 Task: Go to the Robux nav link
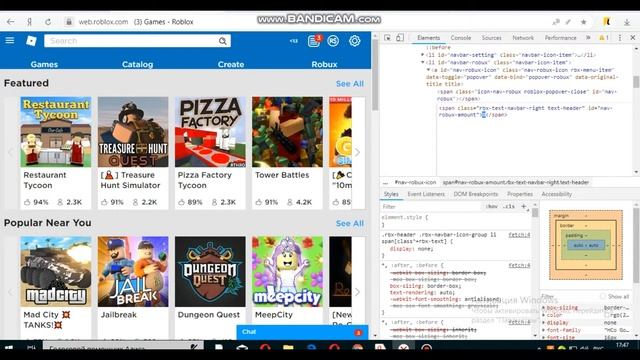324,64
